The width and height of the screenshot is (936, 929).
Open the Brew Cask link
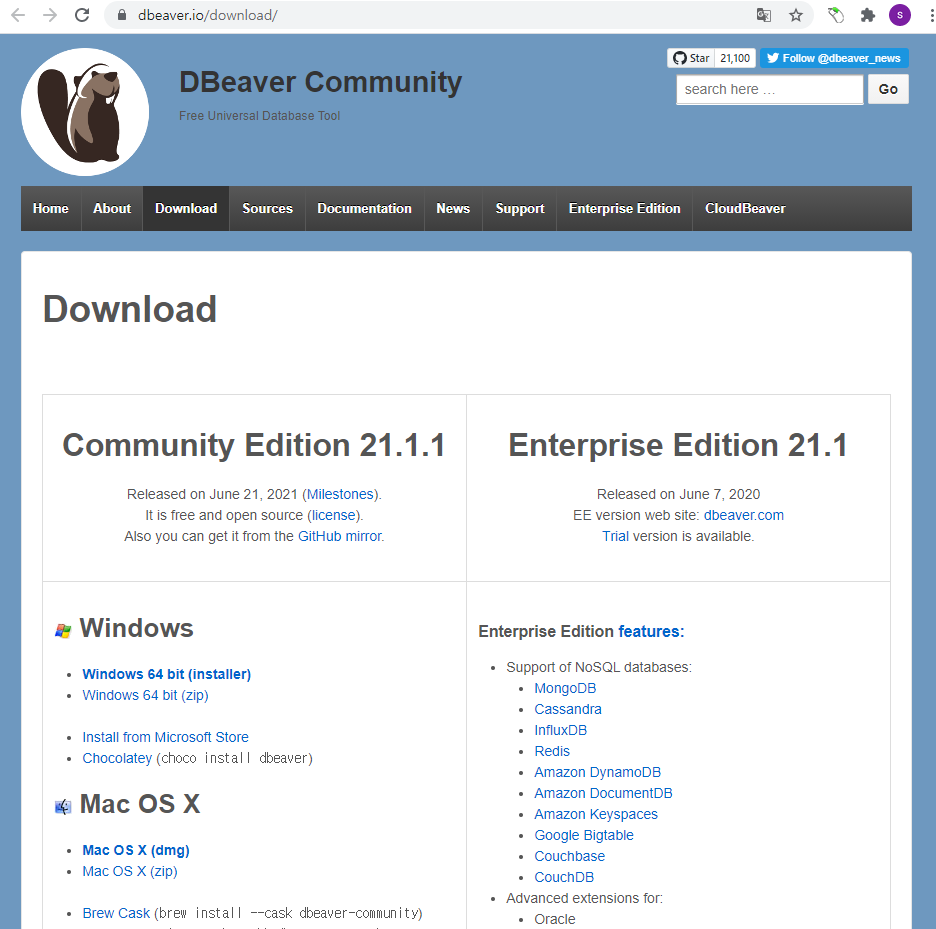(116, 913)
